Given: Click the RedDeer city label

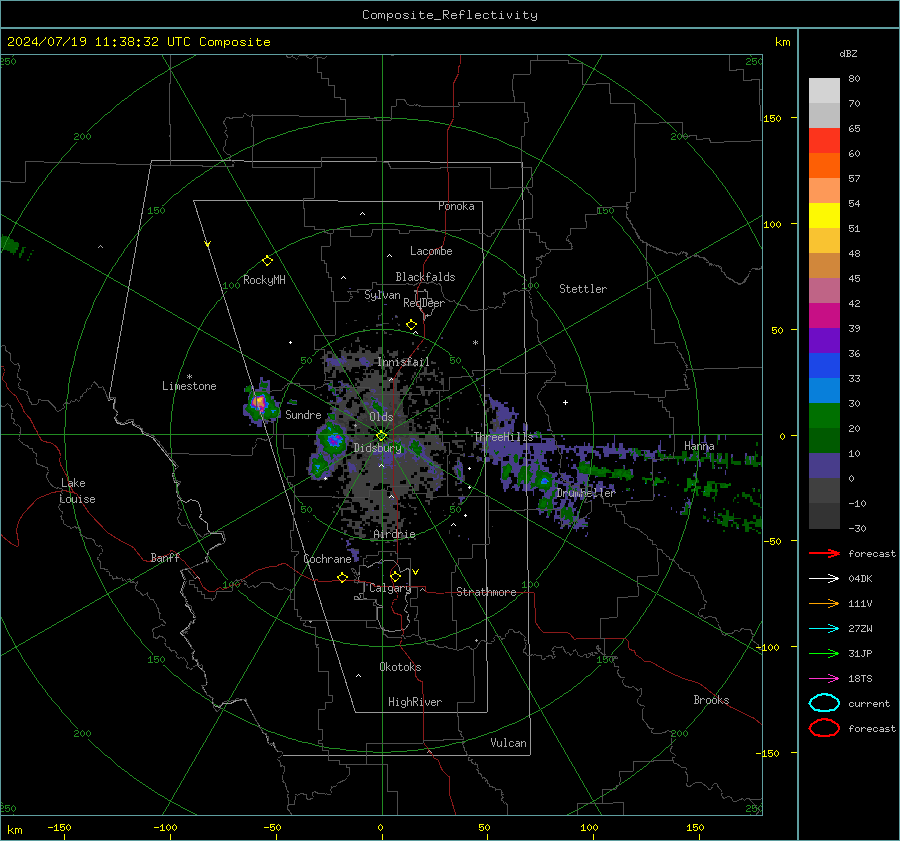Looking at the screenshot, I should 424,303.
